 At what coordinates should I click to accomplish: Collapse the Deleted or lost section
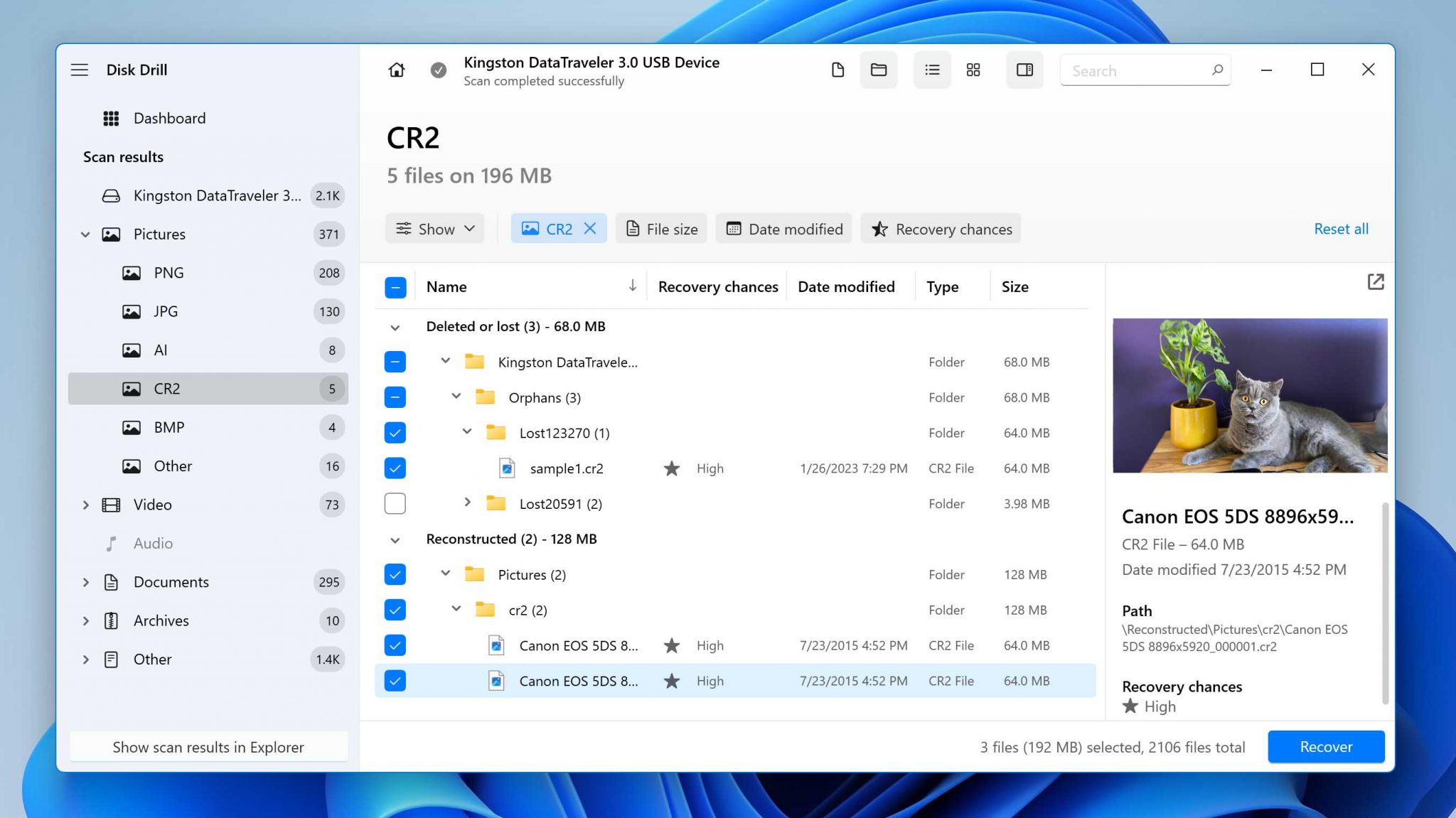tap(395, 327)
